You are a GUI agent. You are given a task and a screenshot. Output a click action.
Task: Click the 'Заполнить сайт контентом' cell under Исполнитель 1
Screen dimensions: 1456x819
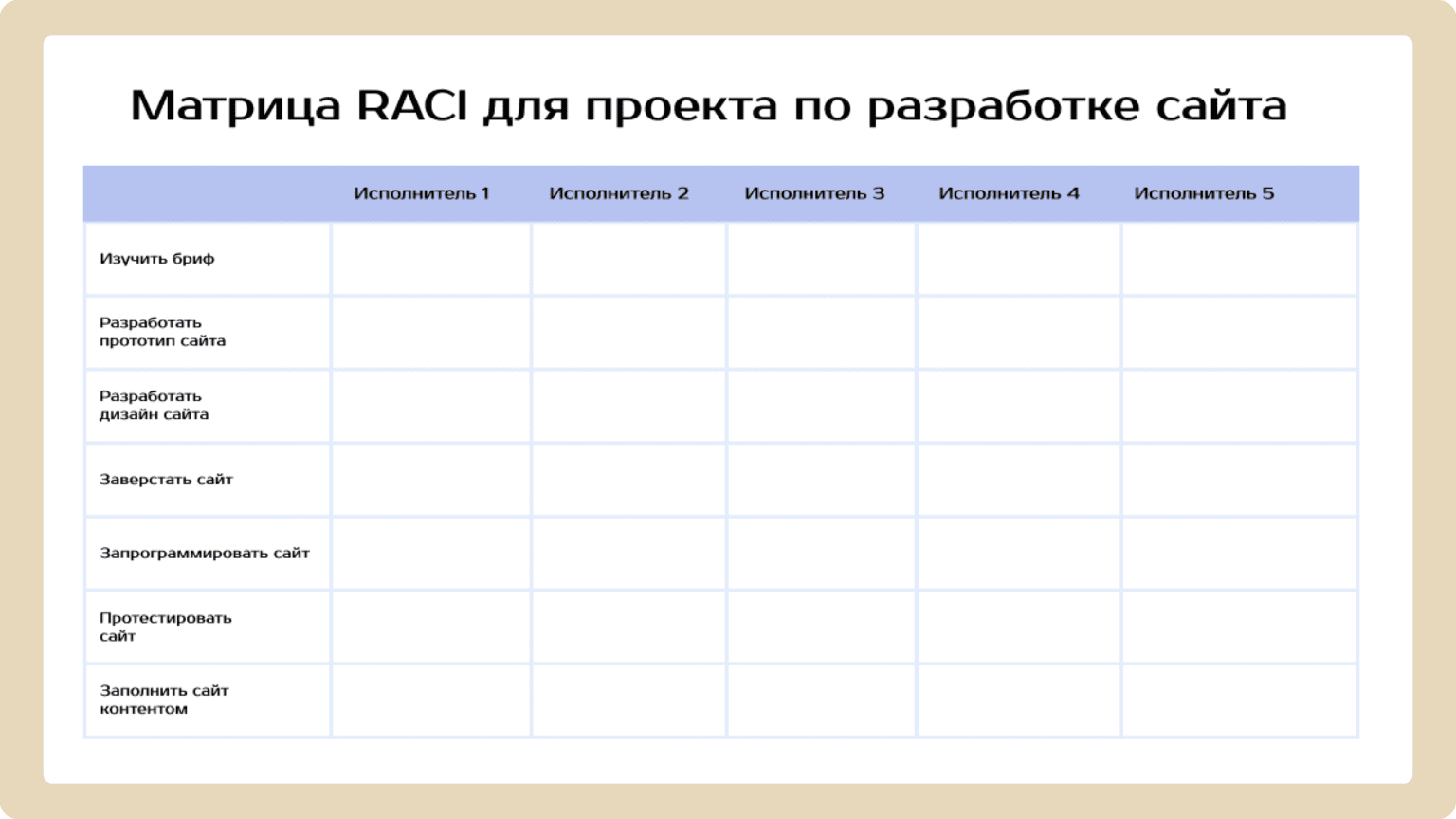coord(431,700)
